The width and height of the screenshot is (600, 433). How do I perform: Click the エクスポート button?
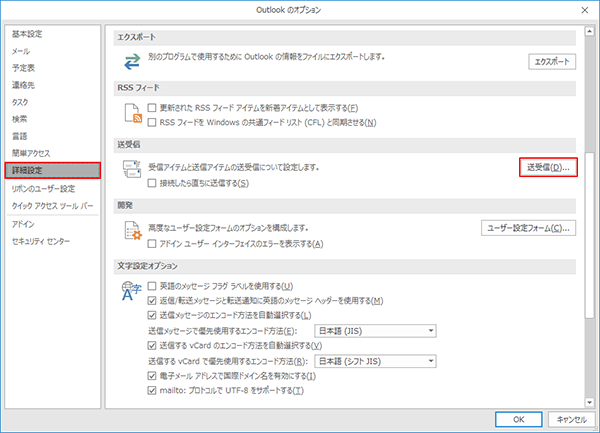pos(552,62)
